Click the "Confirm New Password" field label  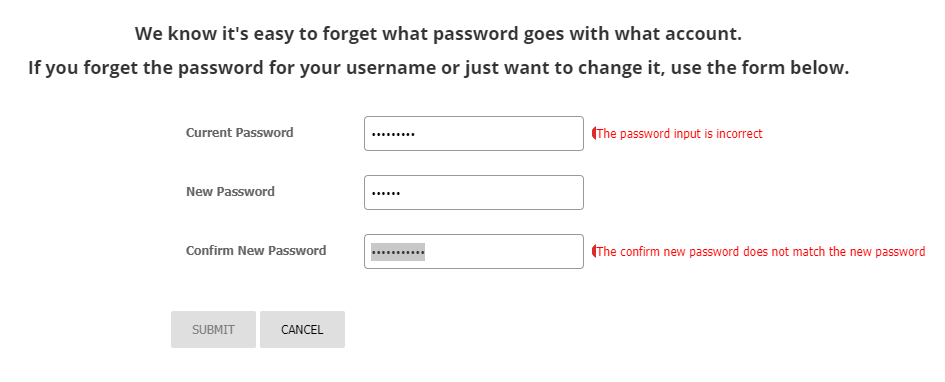[256, 251]
